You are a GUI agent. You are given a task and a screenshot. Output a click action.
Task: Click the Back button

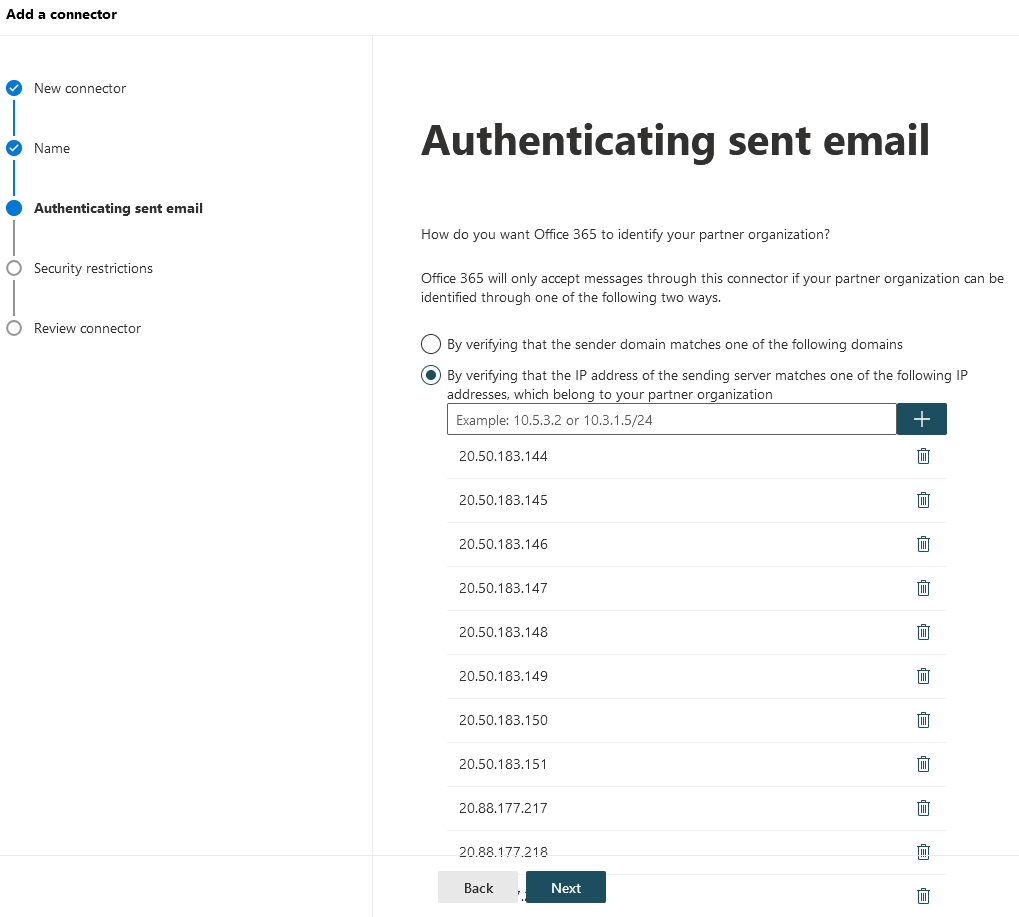click(478, 888)
